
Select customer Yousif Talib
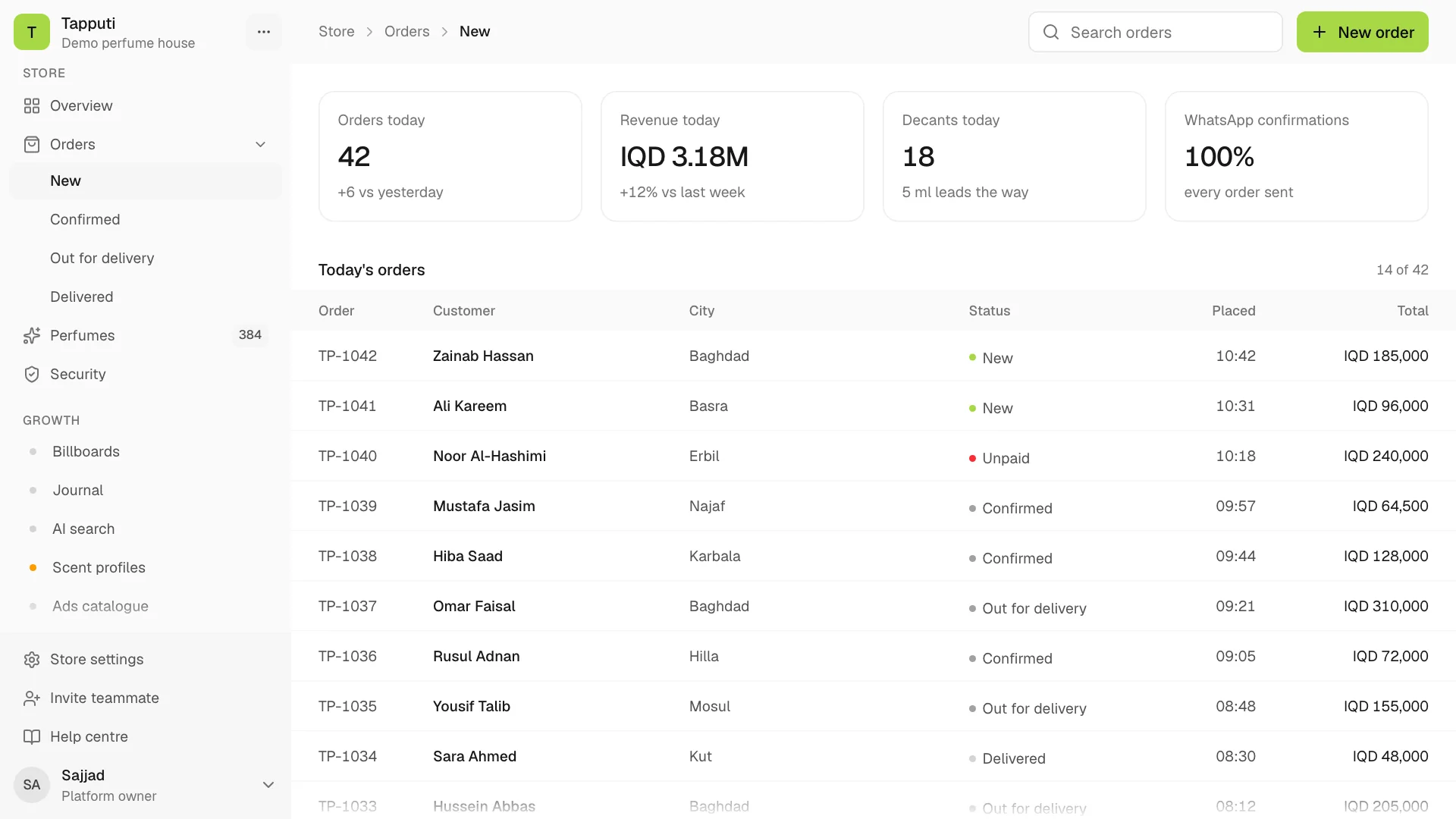coord(472,706)
